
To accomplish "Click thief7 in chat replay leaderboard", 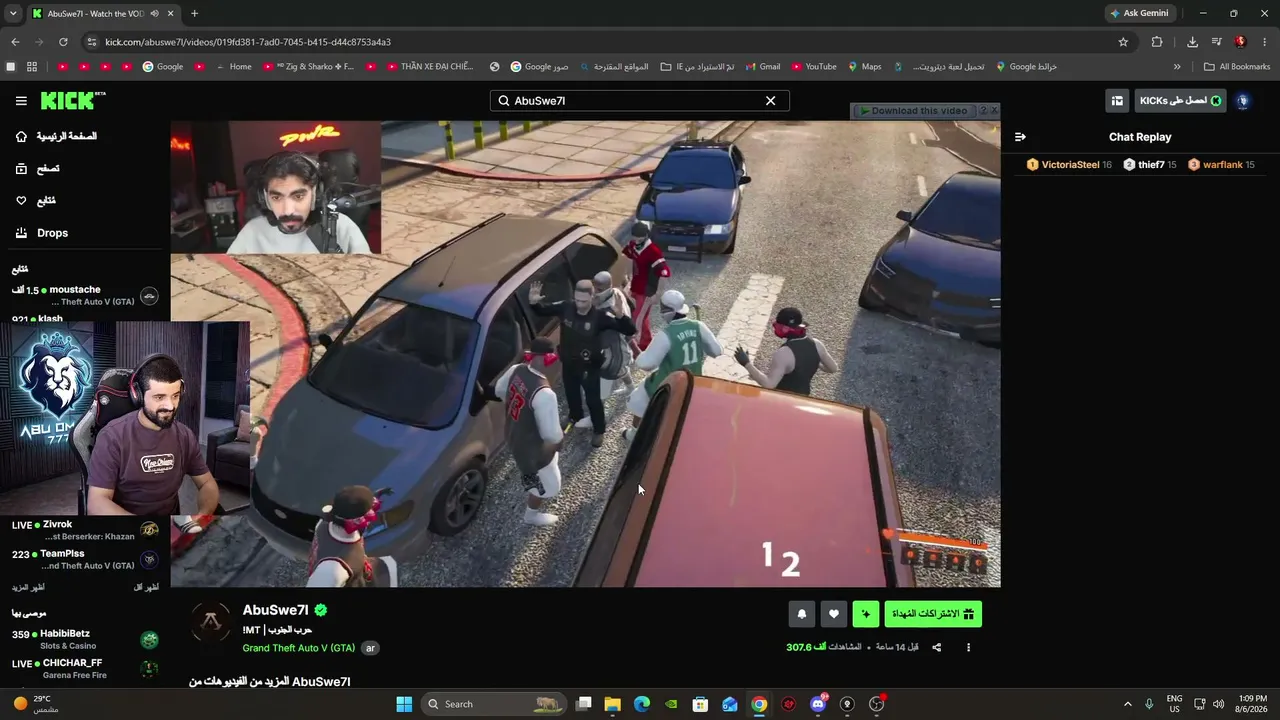I will (x=1150, y=165).
